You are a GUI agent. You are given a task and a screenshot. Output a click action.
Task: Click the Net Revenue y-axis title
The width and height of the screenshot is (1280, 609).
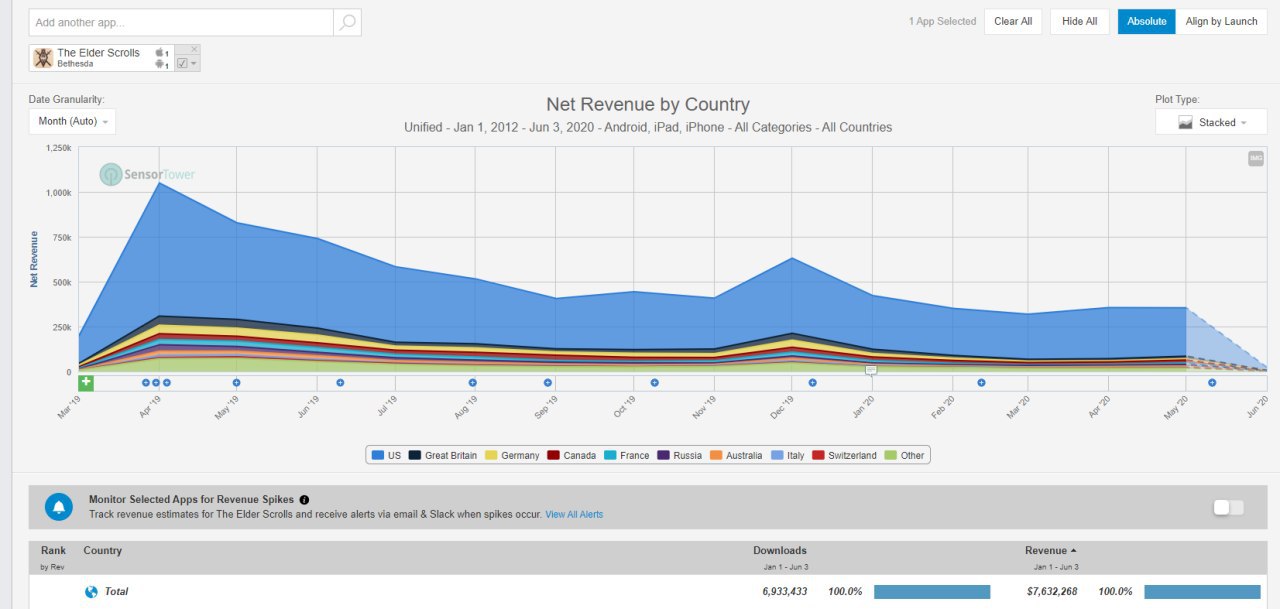pyautogui.click(x=34, y=259)
